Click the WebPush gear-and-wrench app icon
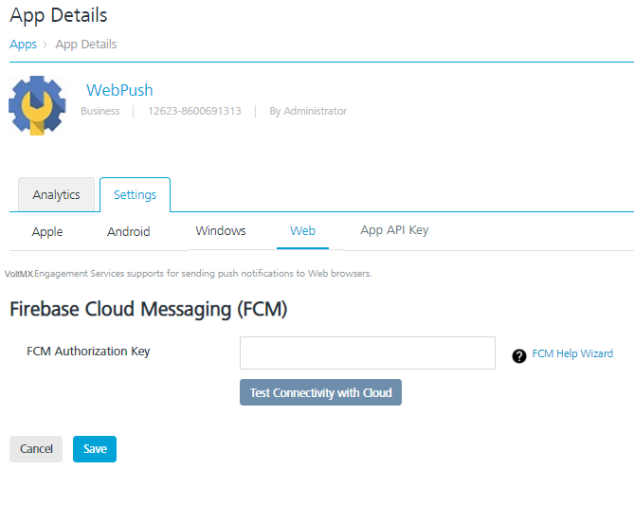634x506 pixels. coord(38,105)
